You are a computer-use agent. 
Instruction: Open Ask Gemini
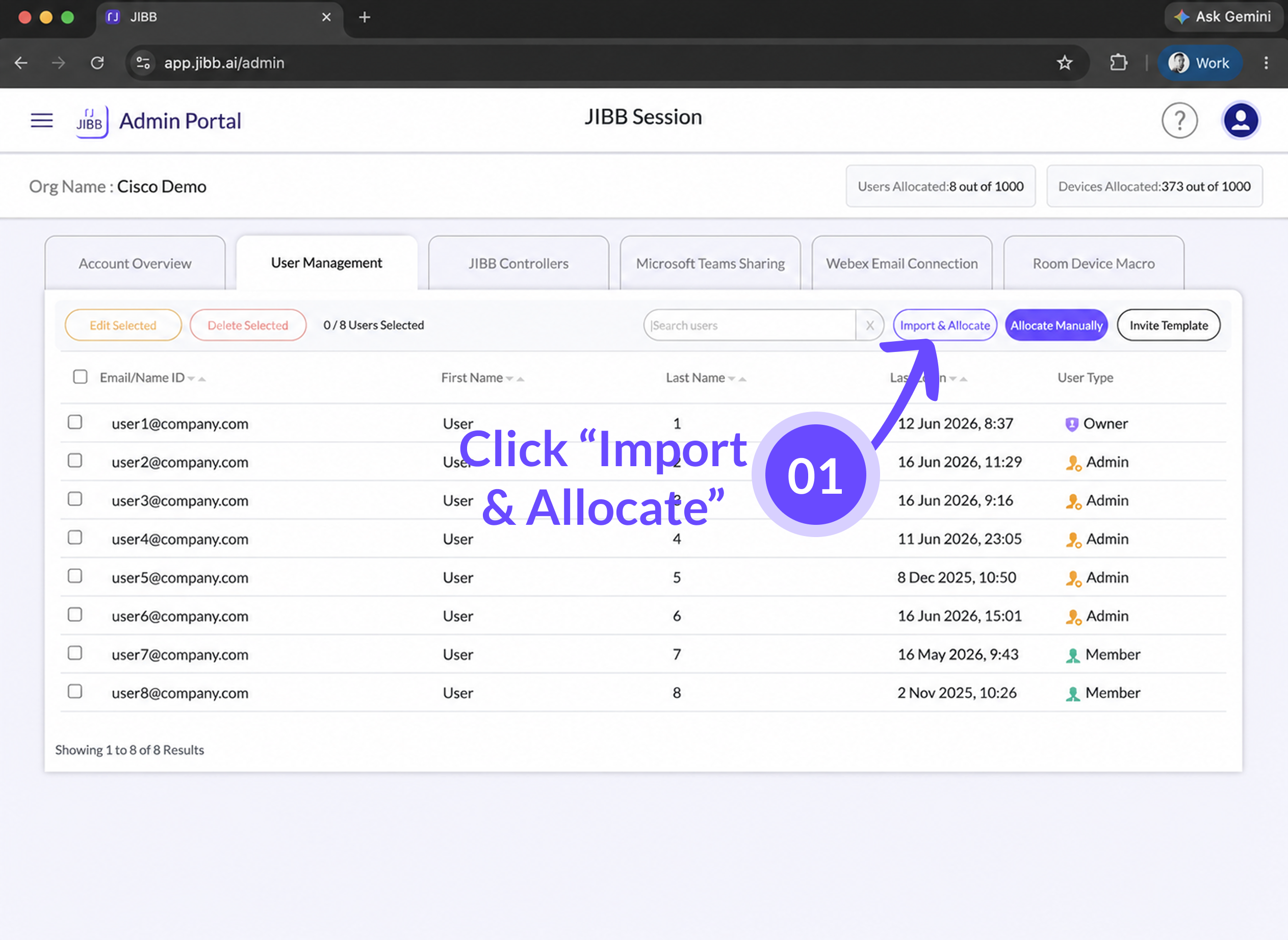pos(1223,16)
